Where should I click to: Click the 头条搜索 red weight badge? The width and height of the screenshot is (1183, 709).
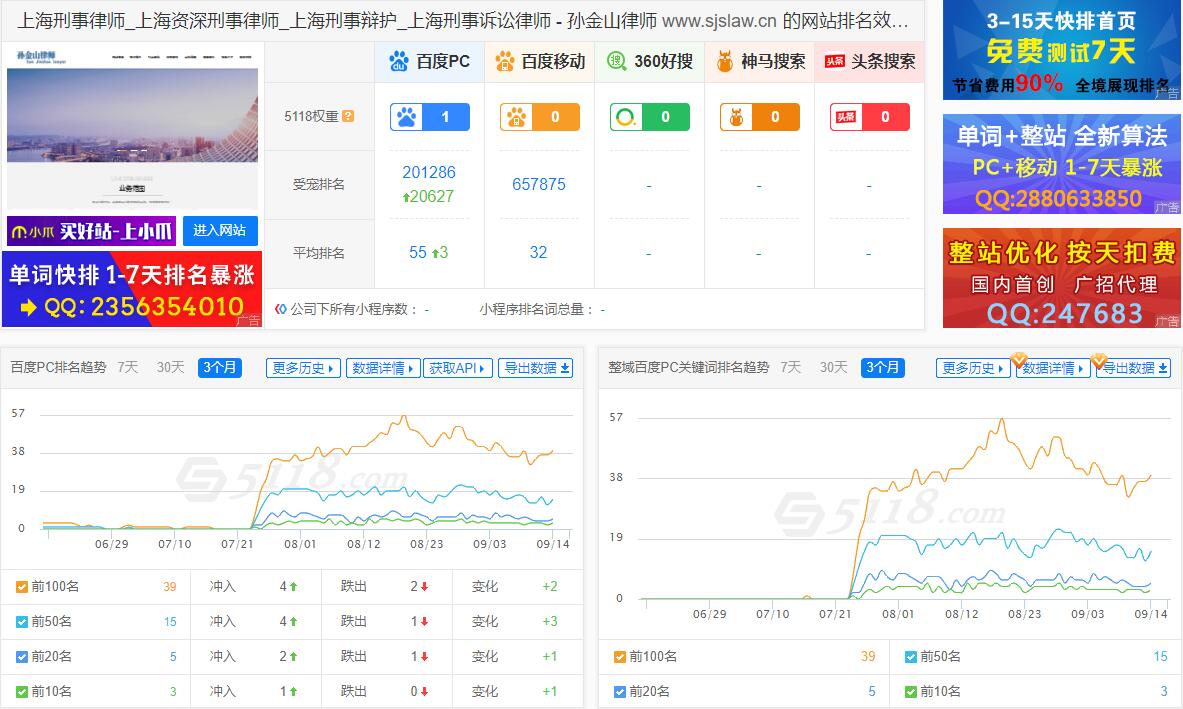coord(869,117)
